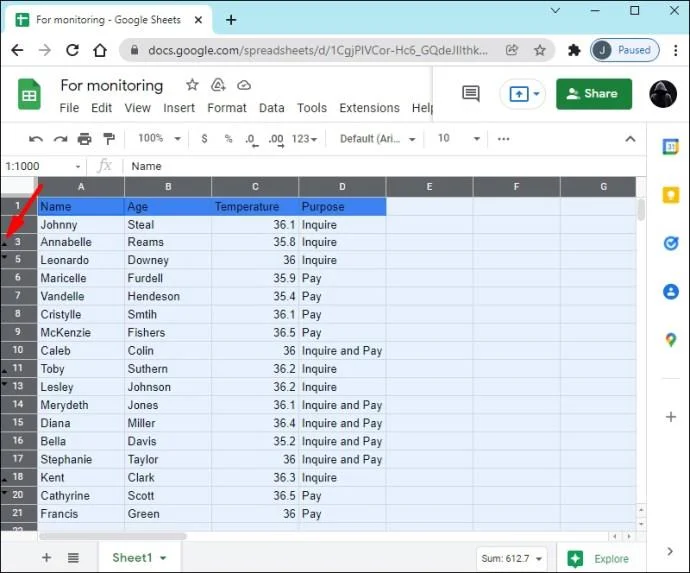
Task: Open the Zoom 100% dropdown
Action: coord(159,139)
